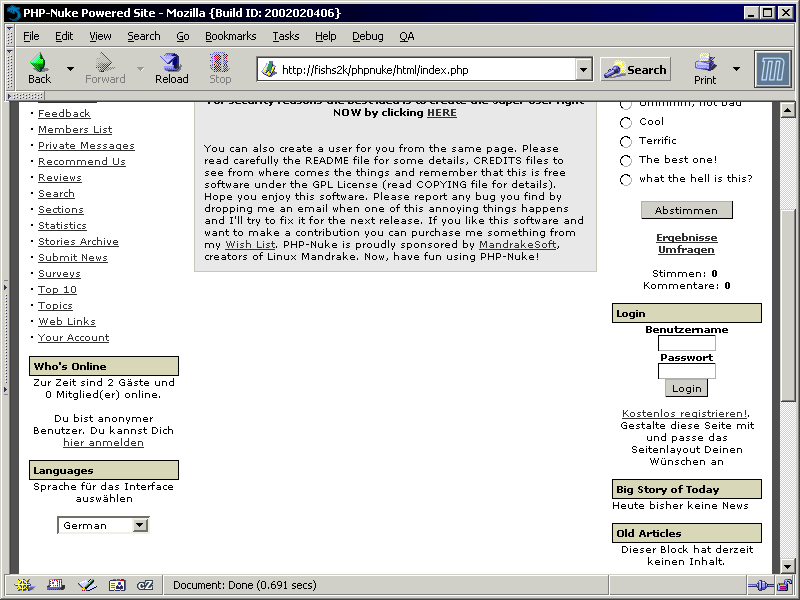Image resolution: width=800 pixels, height=600 pixels.
Task: Open the German language dropdown
Action: [x=140, y=525]
